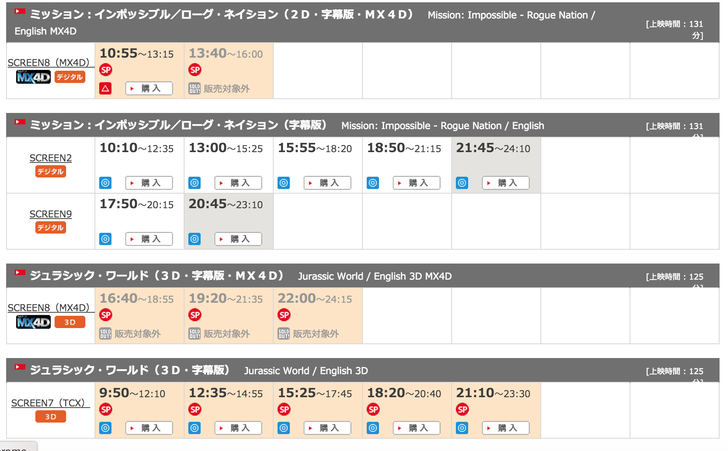Screen dimensions: 728x451
Task: Buy tickets for 18:20 Jurassic World 3D
Action: (x=416, y=428)
